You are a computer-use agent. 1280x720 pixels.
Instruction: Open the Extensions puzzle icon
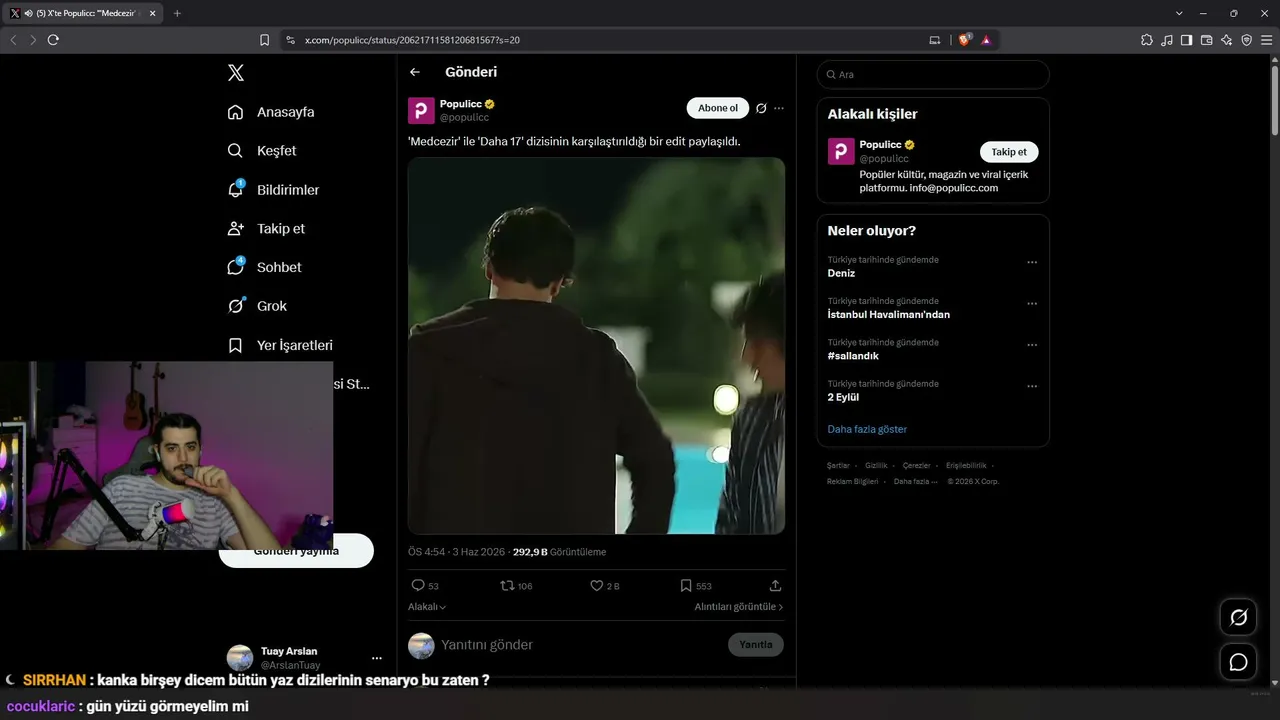tap(1147, 40)
